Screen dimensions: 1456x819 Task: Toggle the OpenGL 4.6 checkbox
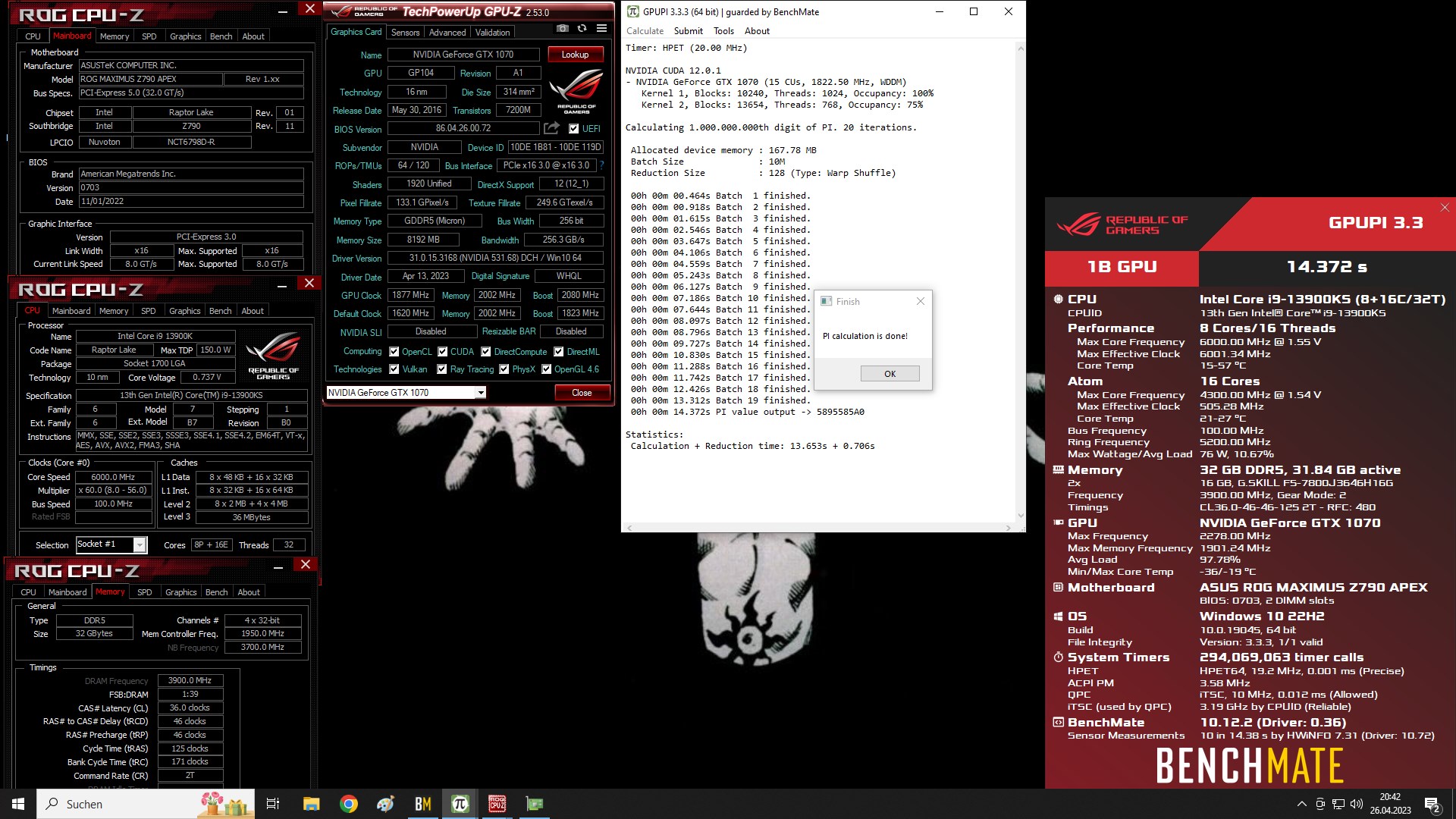click(x=547, y=369)
